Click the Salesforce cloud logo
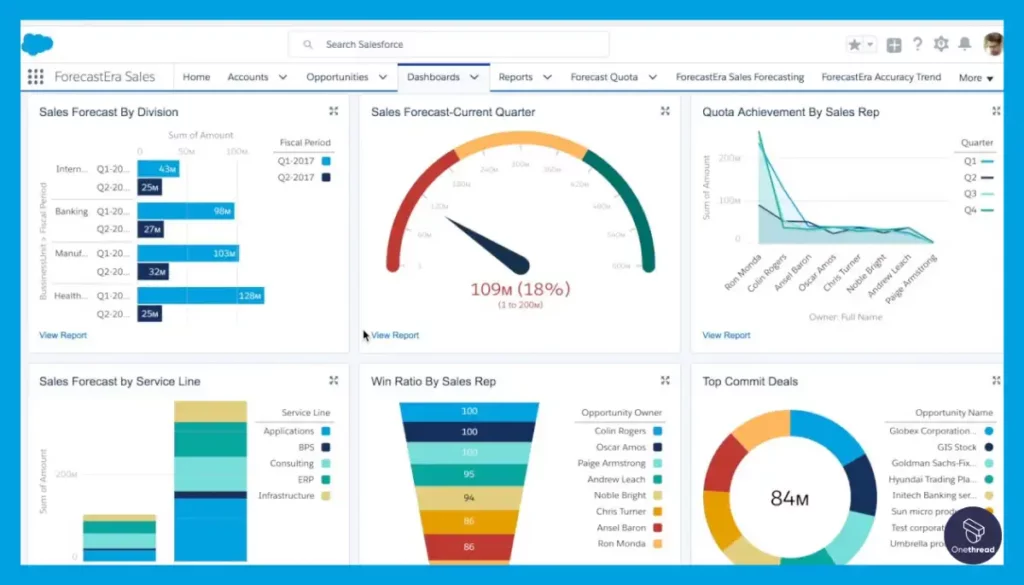The height and width of the screenshot is (585, 1024). (x=37, y=44)
